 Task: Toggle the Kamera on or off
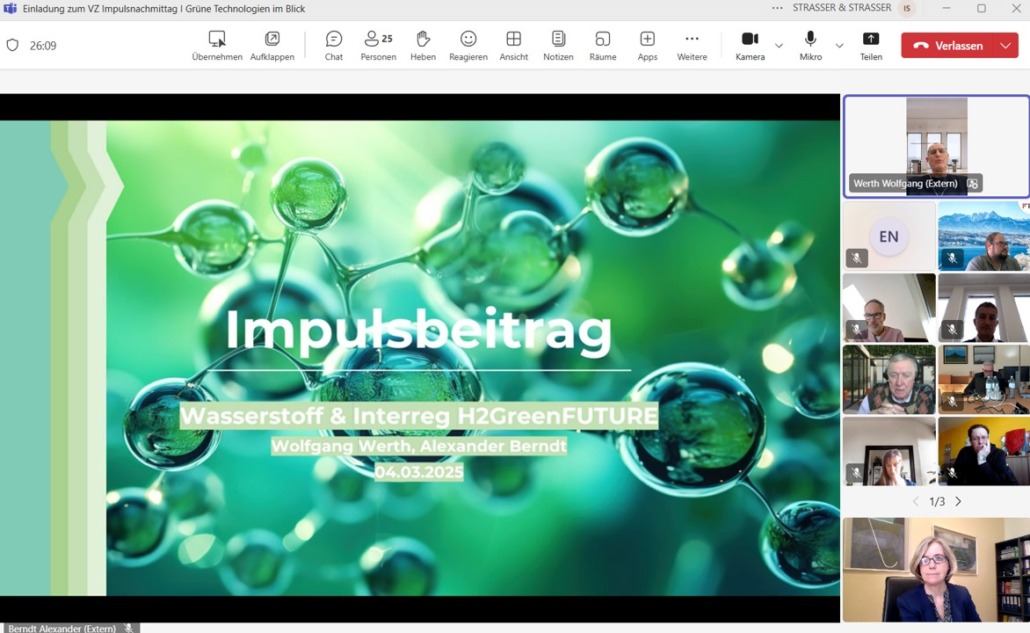coord(750,45)
